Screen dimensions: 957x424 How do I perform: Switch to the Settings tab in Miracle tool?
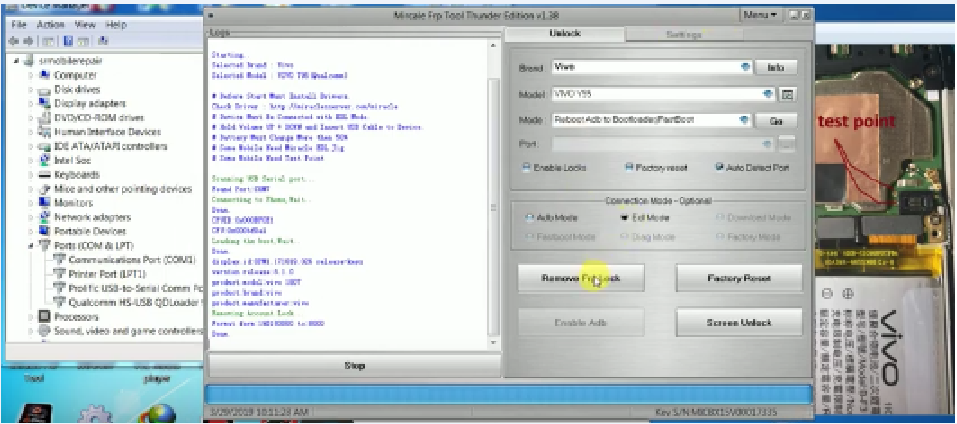(684, 35)
